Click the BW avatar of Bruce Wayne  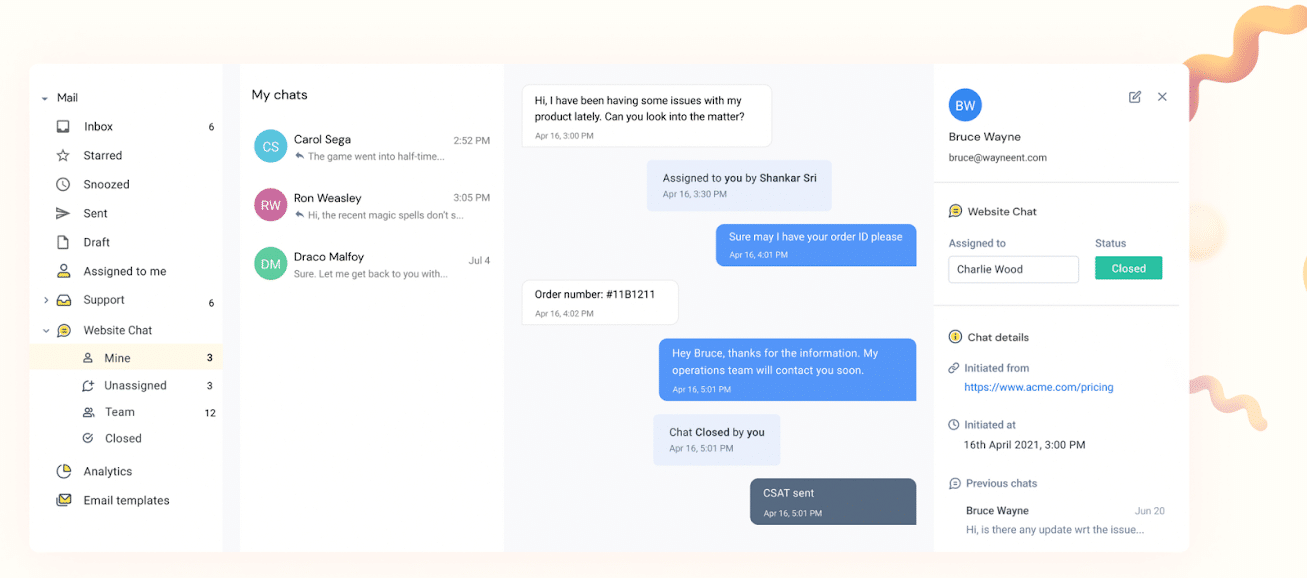click(965, 105)
